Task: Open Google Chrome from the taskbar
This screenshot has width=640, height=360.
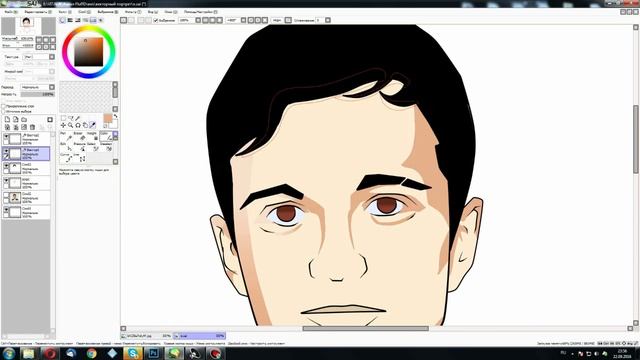Action: pos(91,353)
